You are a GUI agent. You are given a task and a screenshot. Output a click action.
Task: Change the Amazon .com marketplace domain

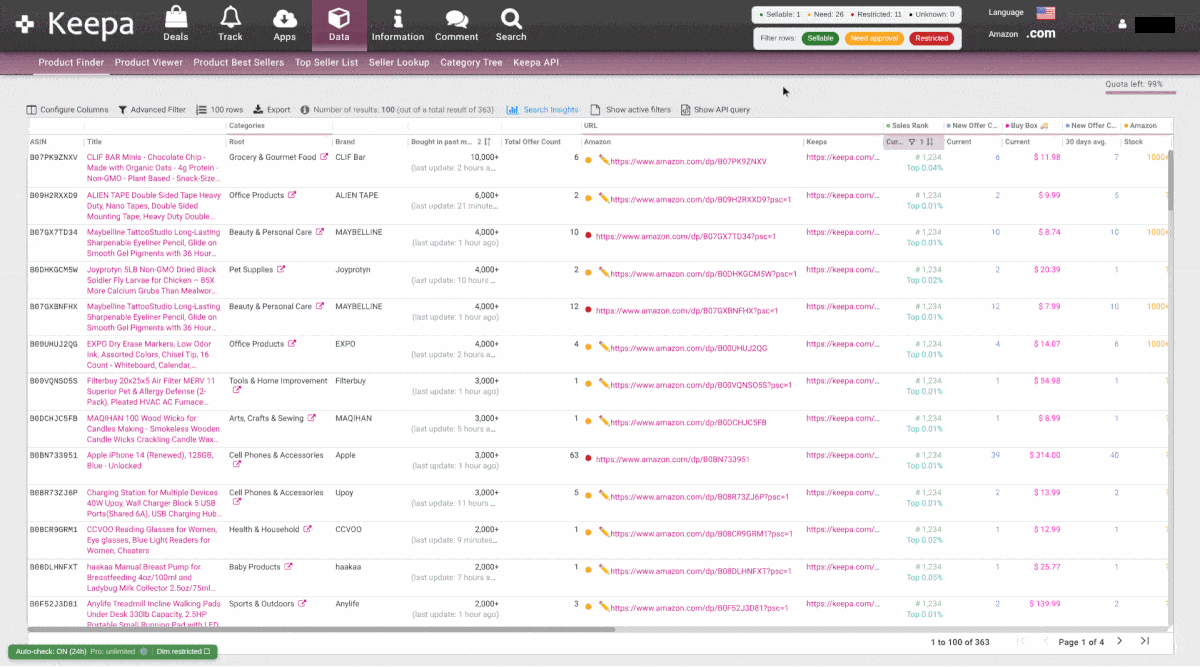(1040, 34)
